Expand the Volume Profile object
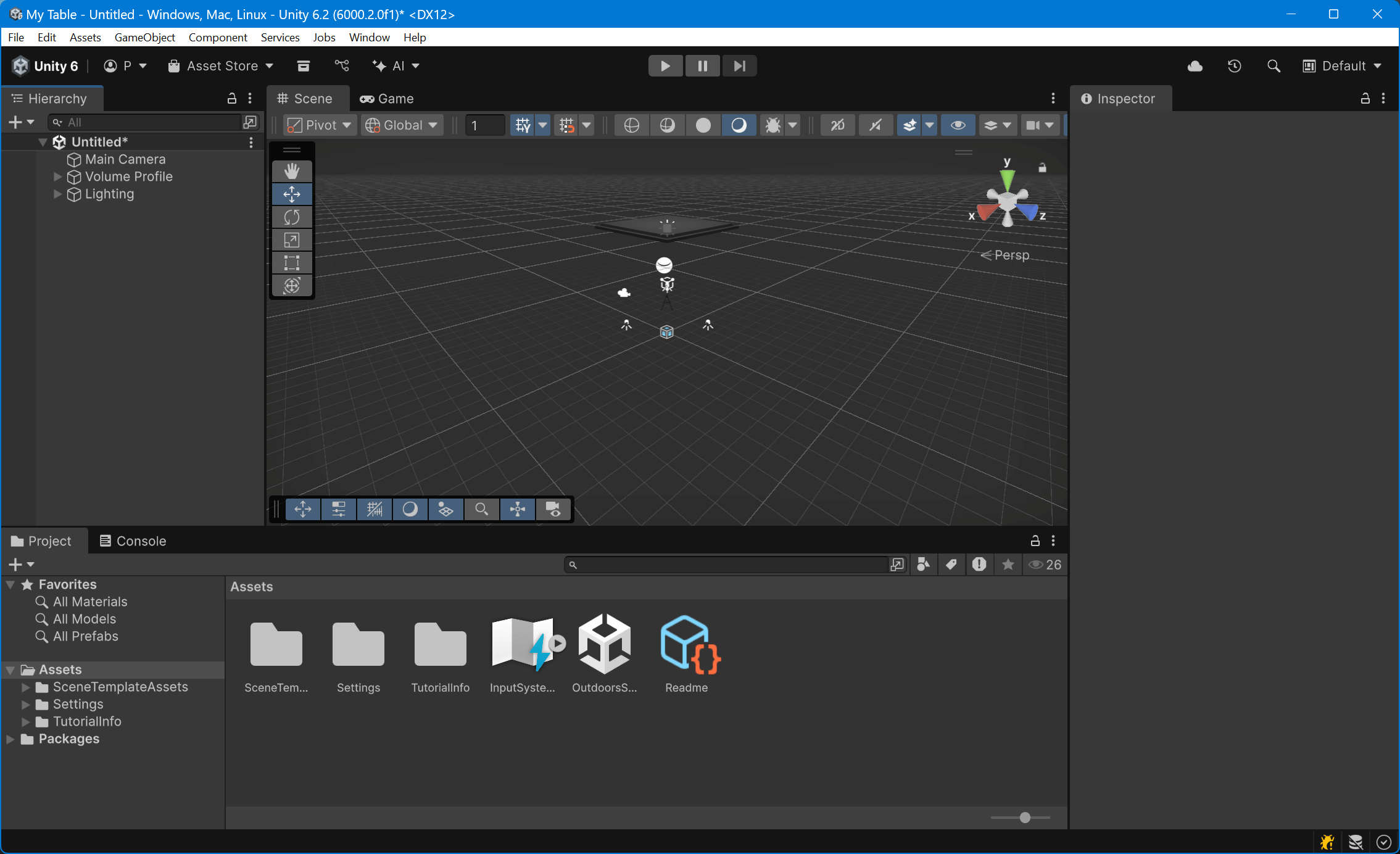The image size is (1400, 854). pyautogui.click(x=57, y=176)
